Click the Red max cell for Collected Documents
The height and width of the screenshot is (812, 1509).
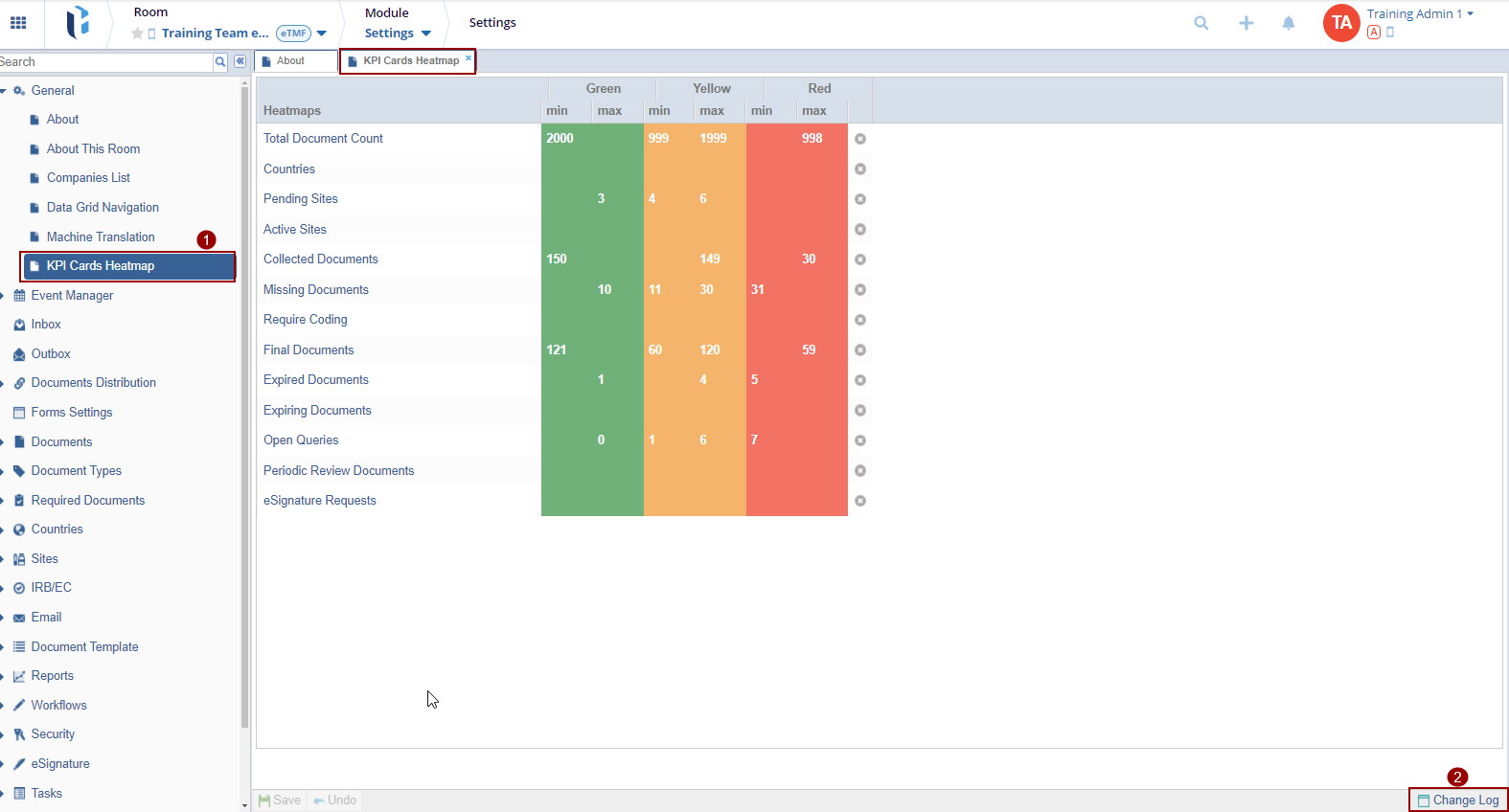(822, 259)
